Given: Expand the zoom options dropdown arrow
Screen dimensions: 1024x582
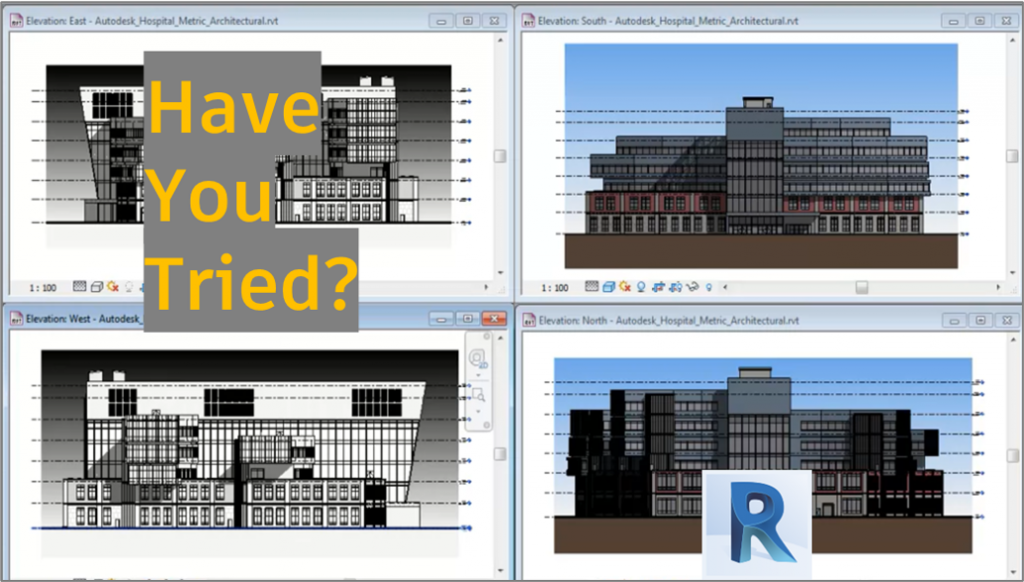Looking at the screenshot, I should click(478, 412).
